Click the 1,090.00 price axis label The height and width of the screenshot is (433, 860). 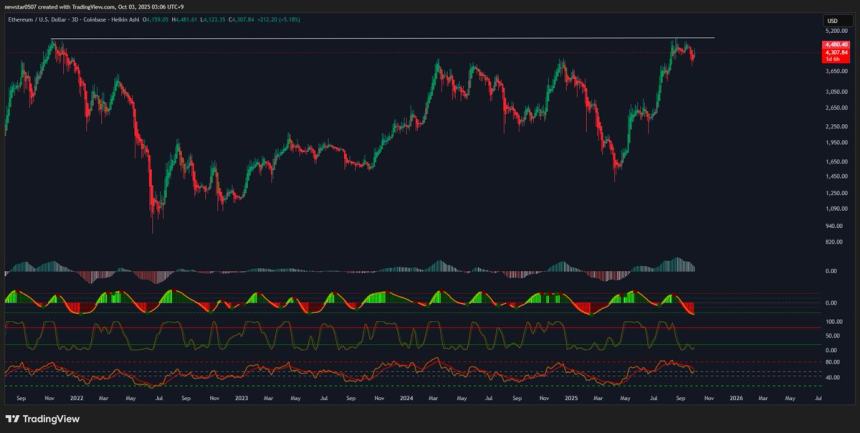click(x=836, y=208)
